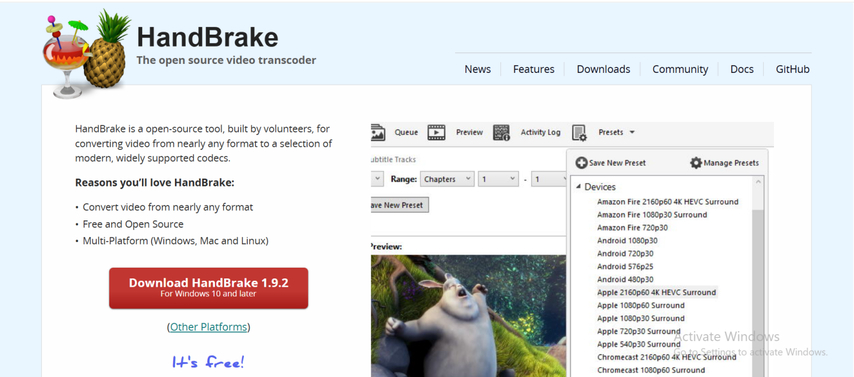Click the Presets document-gear icon
Screen dimensions: 854x377
click(x=580, y=133)
